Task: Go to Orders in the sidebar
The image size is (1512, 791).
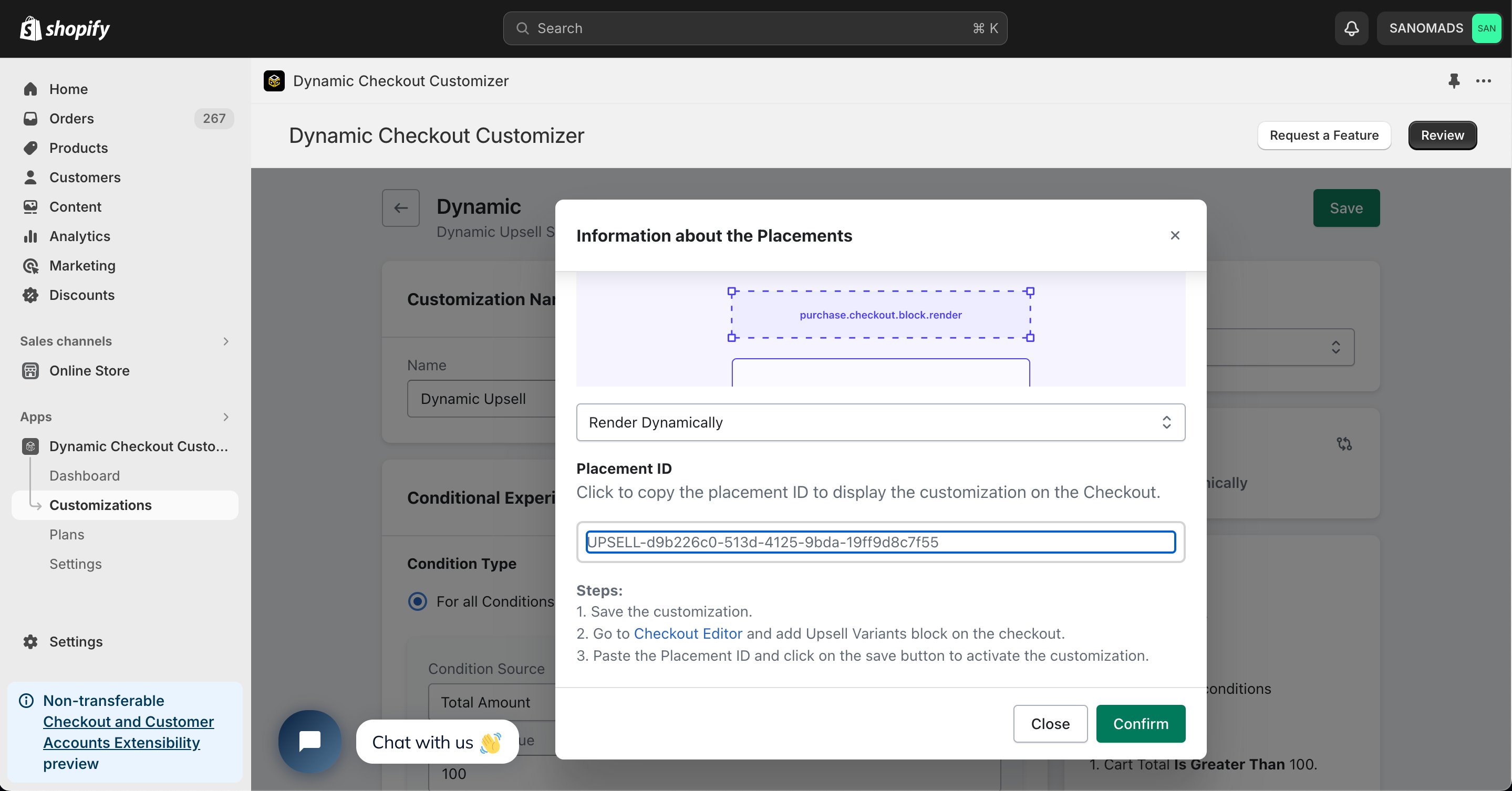Action: 71,118
